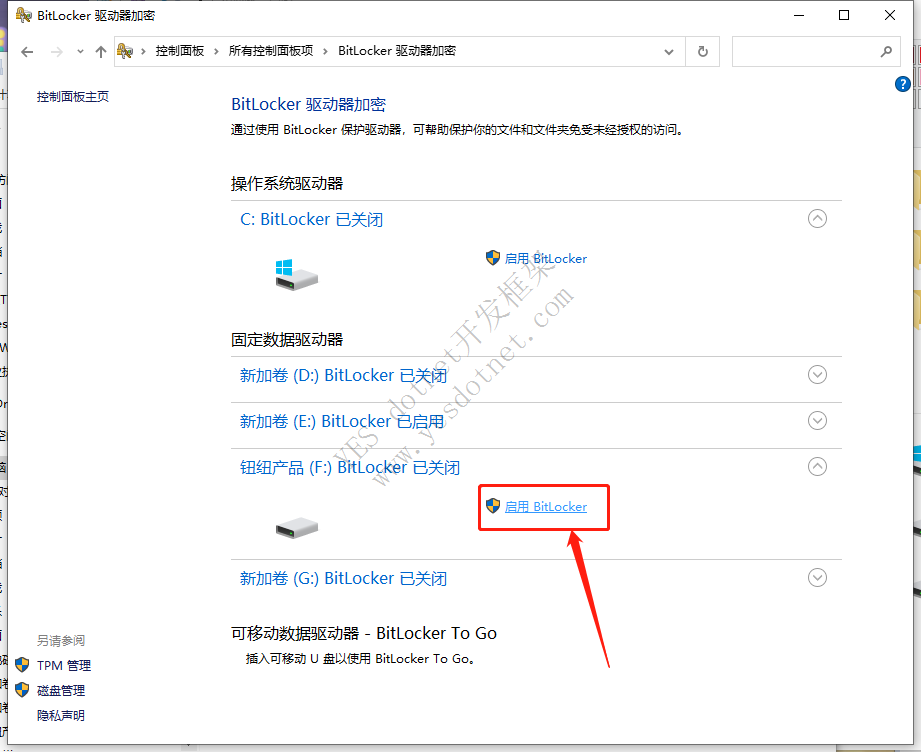Expand the 新加卷 (G:) section
Image resolution: width=921 pixels, height=752 pixels.
click(817, 578)
